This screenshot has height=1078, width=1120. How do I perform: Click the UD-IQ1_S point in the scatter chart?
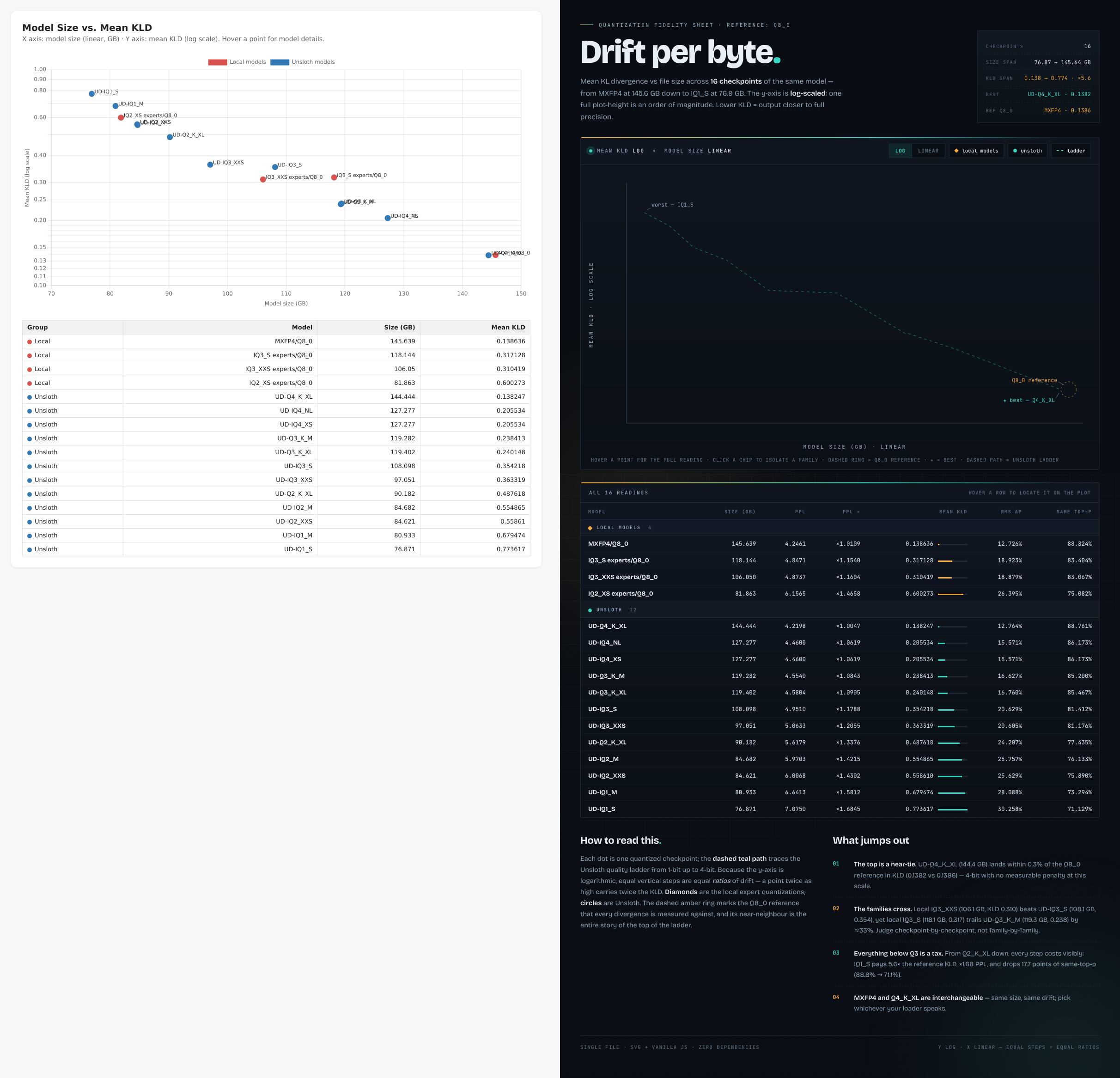pos(91,94)
